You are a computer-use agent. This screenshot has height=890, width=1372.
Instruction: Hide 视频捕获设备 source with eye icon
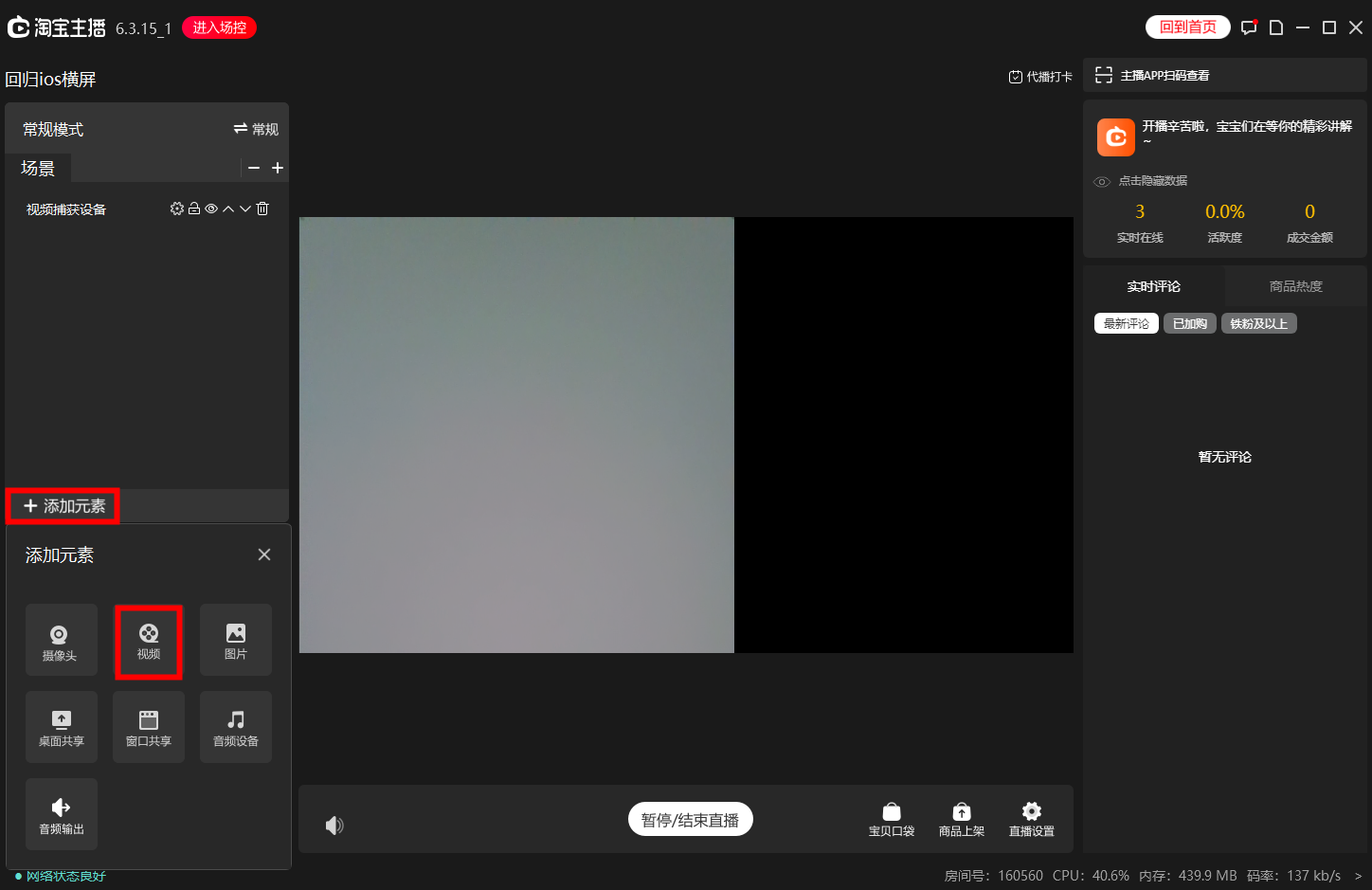point(211,209)
